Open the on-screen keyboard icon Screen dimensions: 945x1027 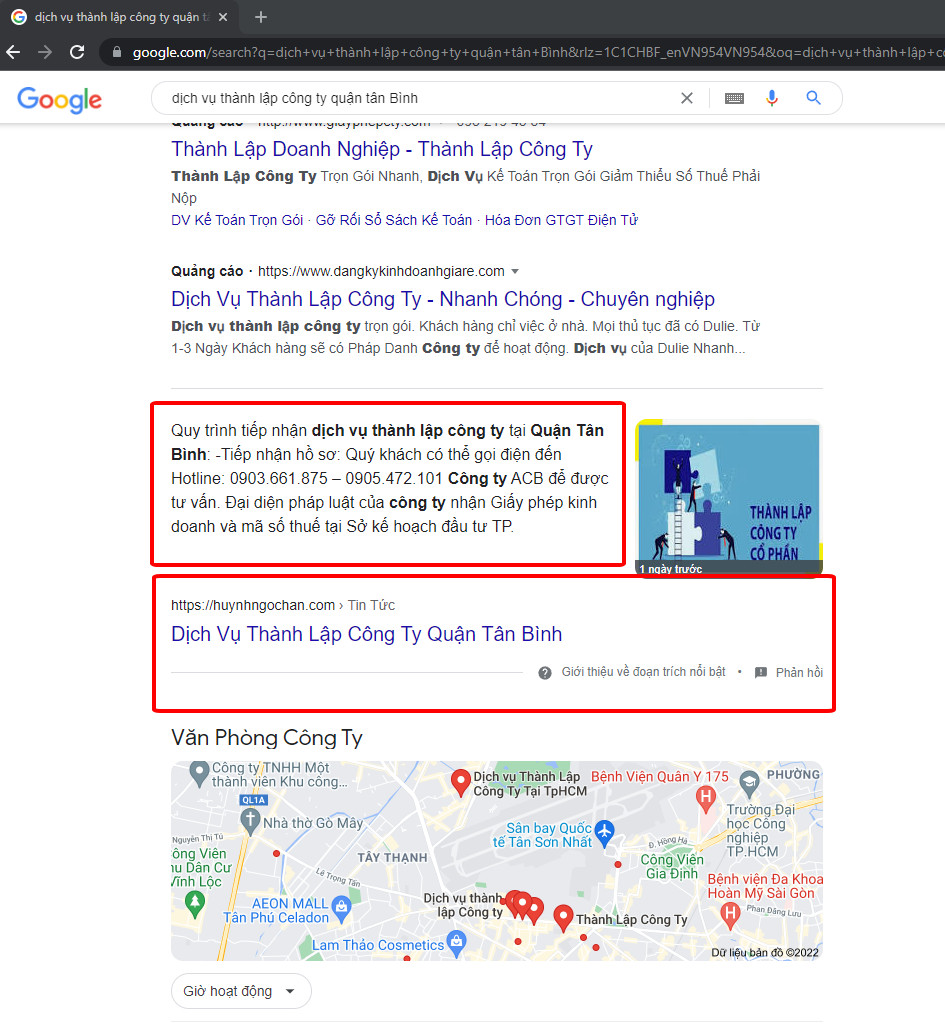[734, 98]
